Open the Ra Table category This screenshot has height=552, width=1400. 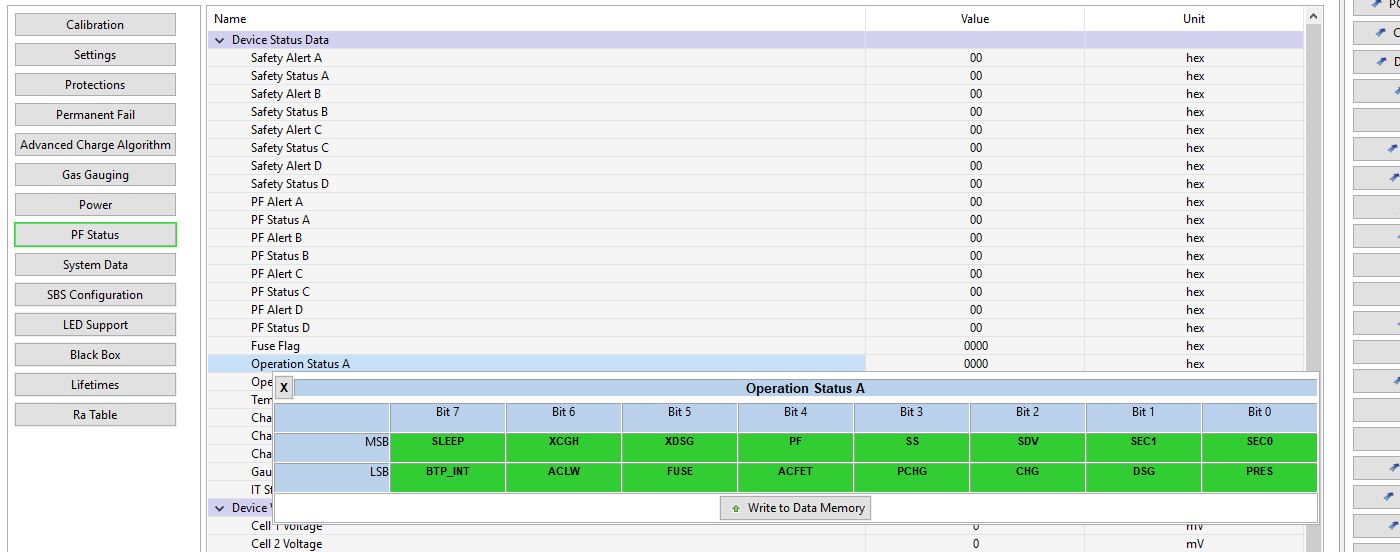(x=95, y=415)
